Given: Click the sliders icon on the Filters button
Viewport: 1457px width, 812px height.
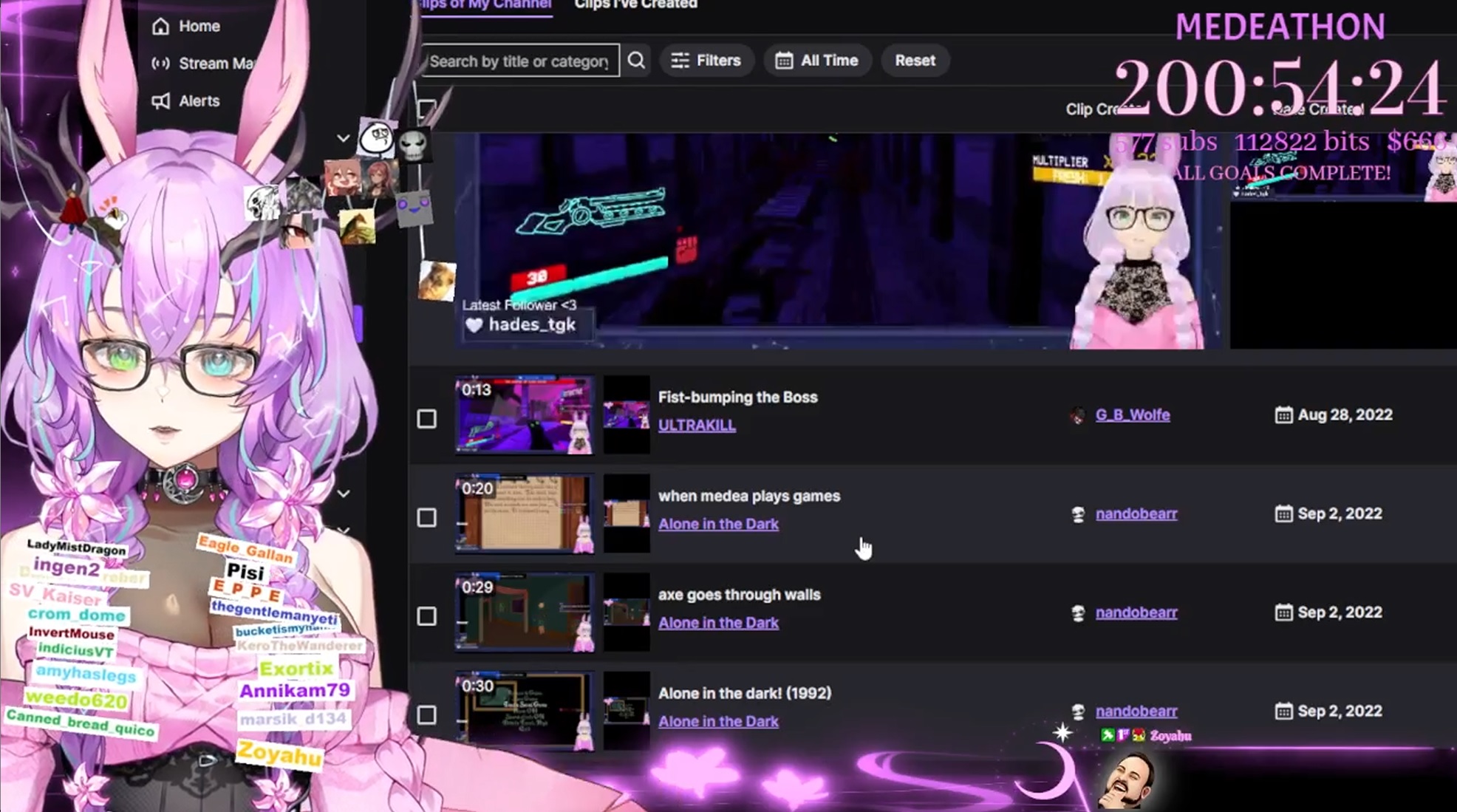Looking at the screenshot, I should coord(680,61).
